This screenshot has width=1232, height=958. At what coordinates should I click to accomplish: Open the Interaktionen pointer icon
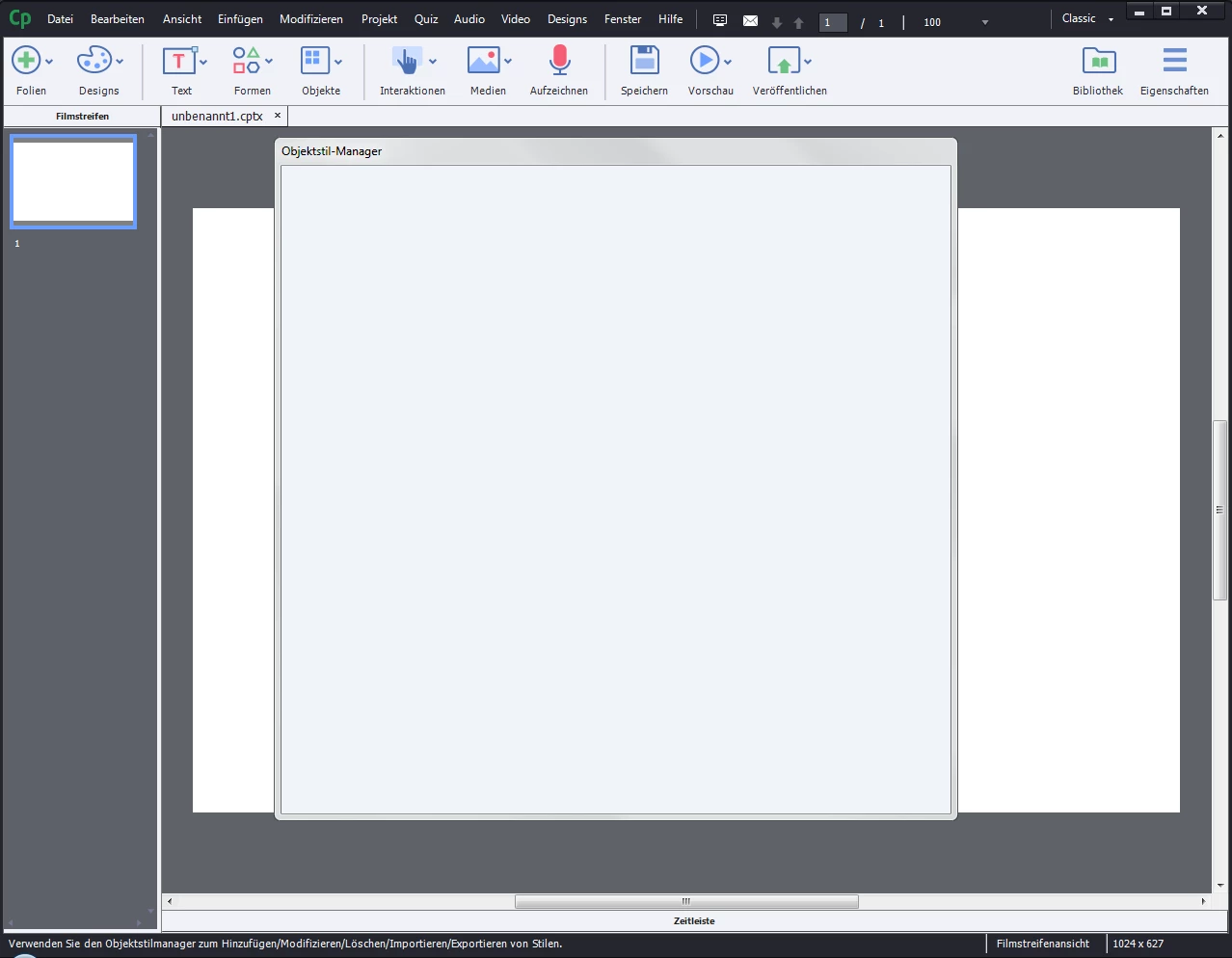[408, 61]
